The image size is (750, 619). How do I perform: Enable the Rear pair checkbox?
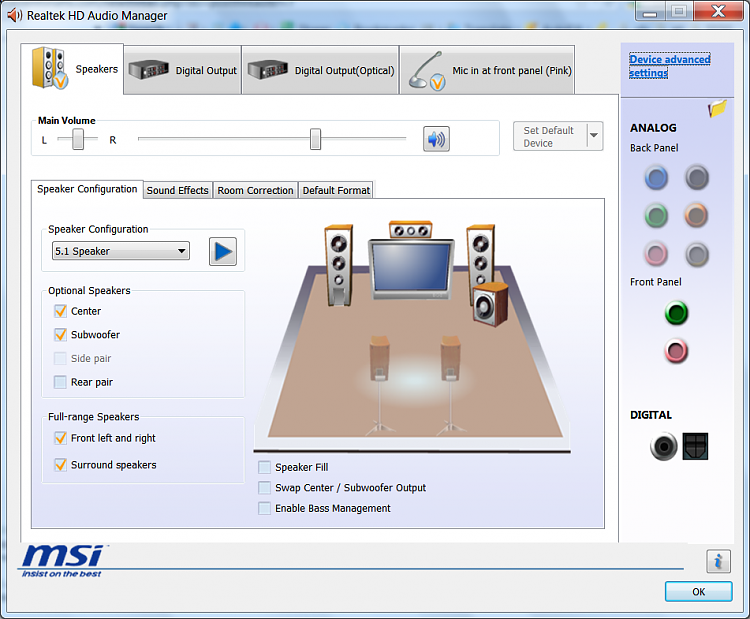(60, 382)
